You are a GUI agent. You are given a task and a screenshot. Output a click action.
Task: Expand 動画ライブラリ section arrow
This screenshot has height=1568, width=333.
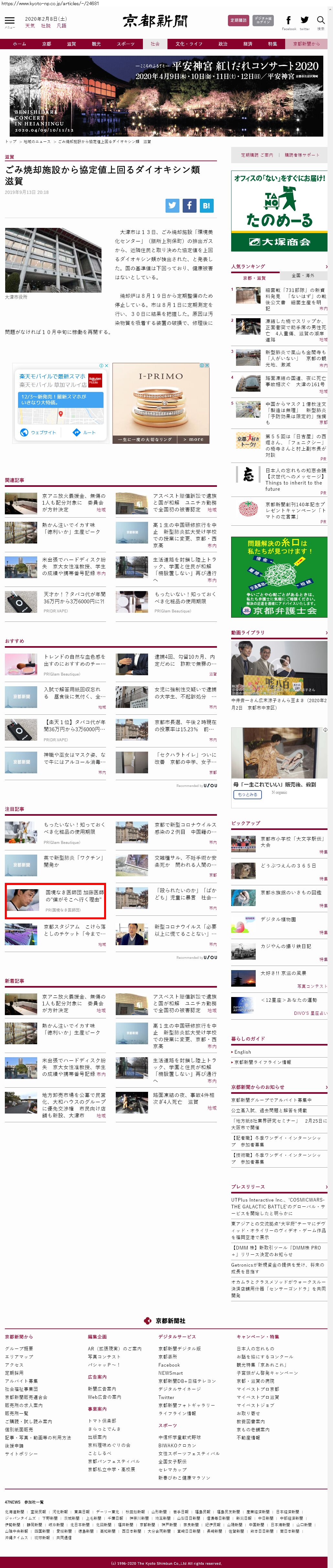pyautogui.click(x=326, y=633)
